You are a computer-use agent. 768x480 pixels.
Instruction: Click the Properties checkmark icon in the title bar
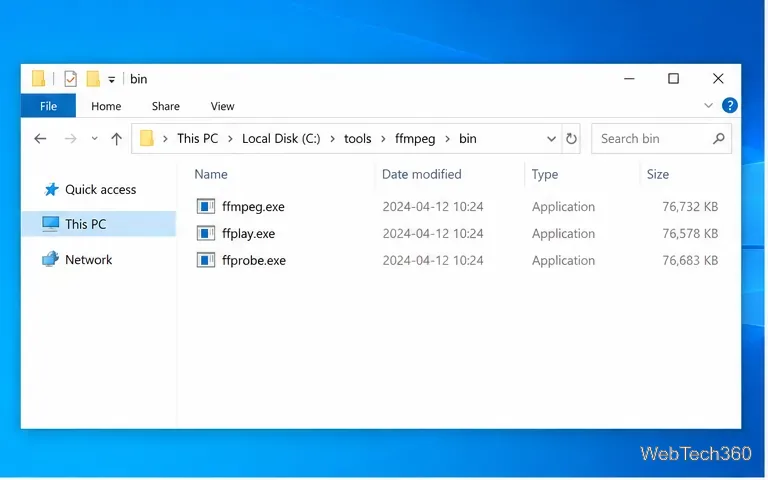coord(71,78)
